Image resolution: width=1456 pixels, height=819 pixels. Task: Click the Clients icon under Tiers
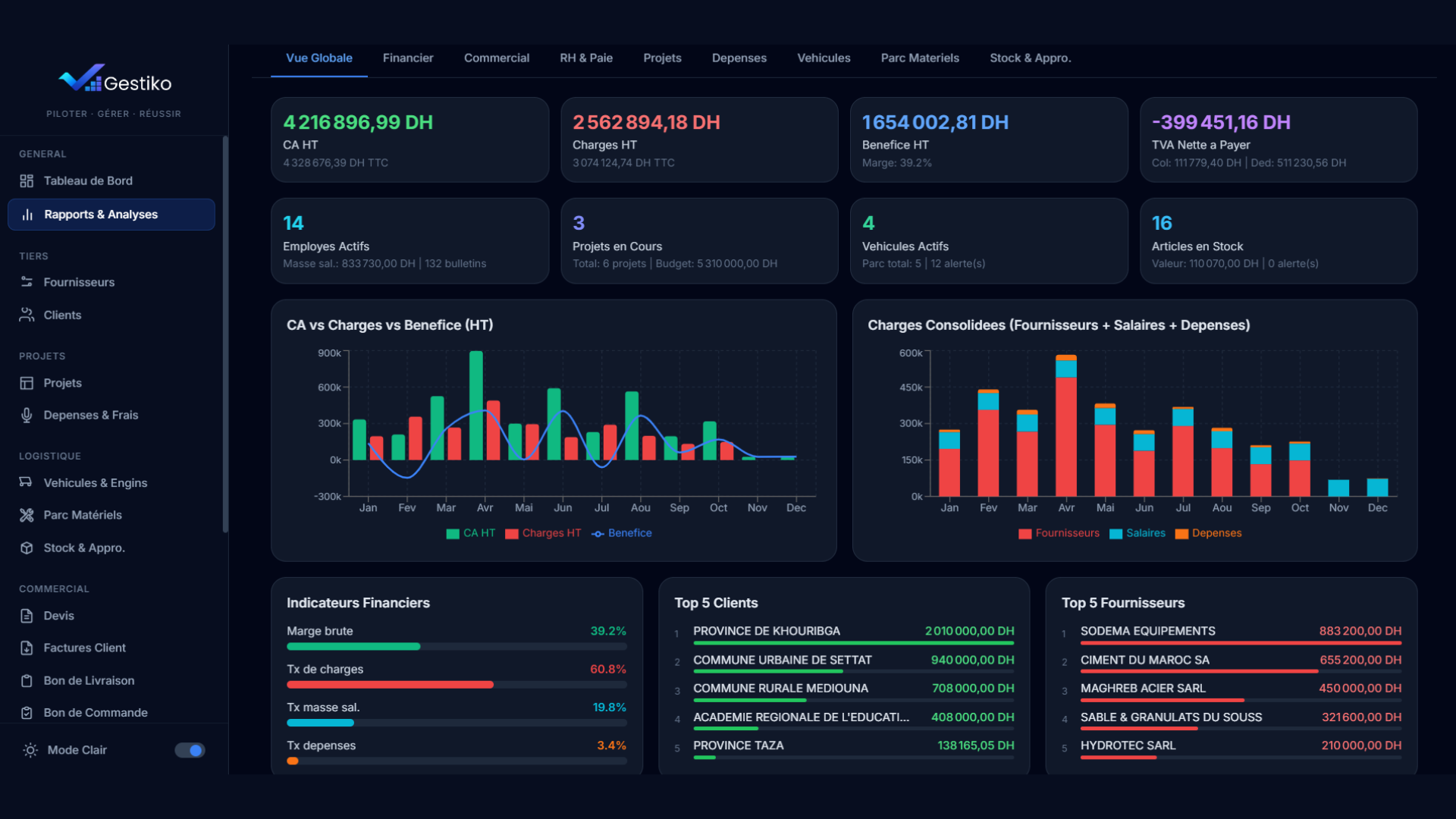point(27,315)
